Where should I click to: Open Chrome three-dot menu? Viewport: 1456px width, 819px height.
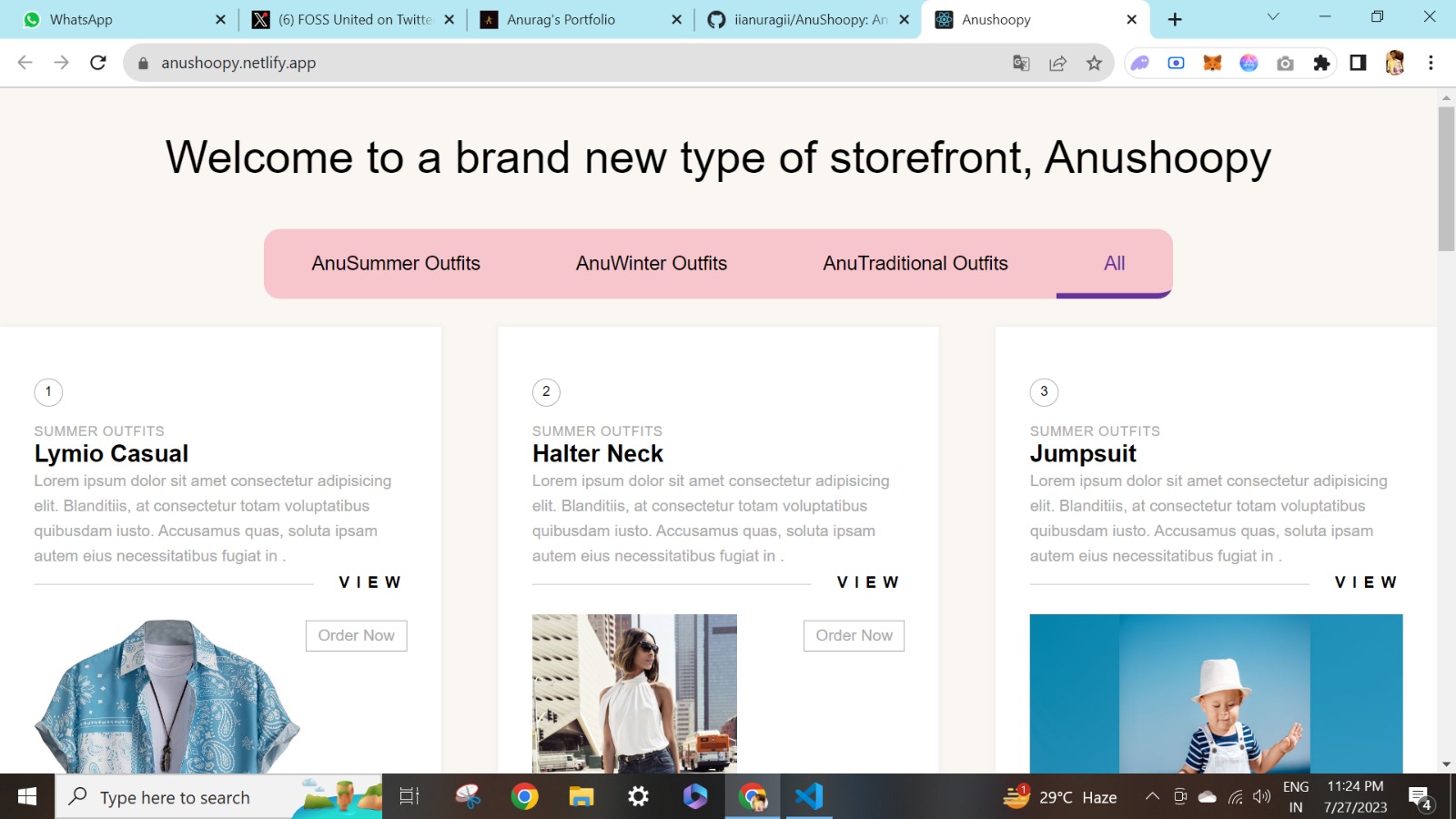tap(1431, 63)
